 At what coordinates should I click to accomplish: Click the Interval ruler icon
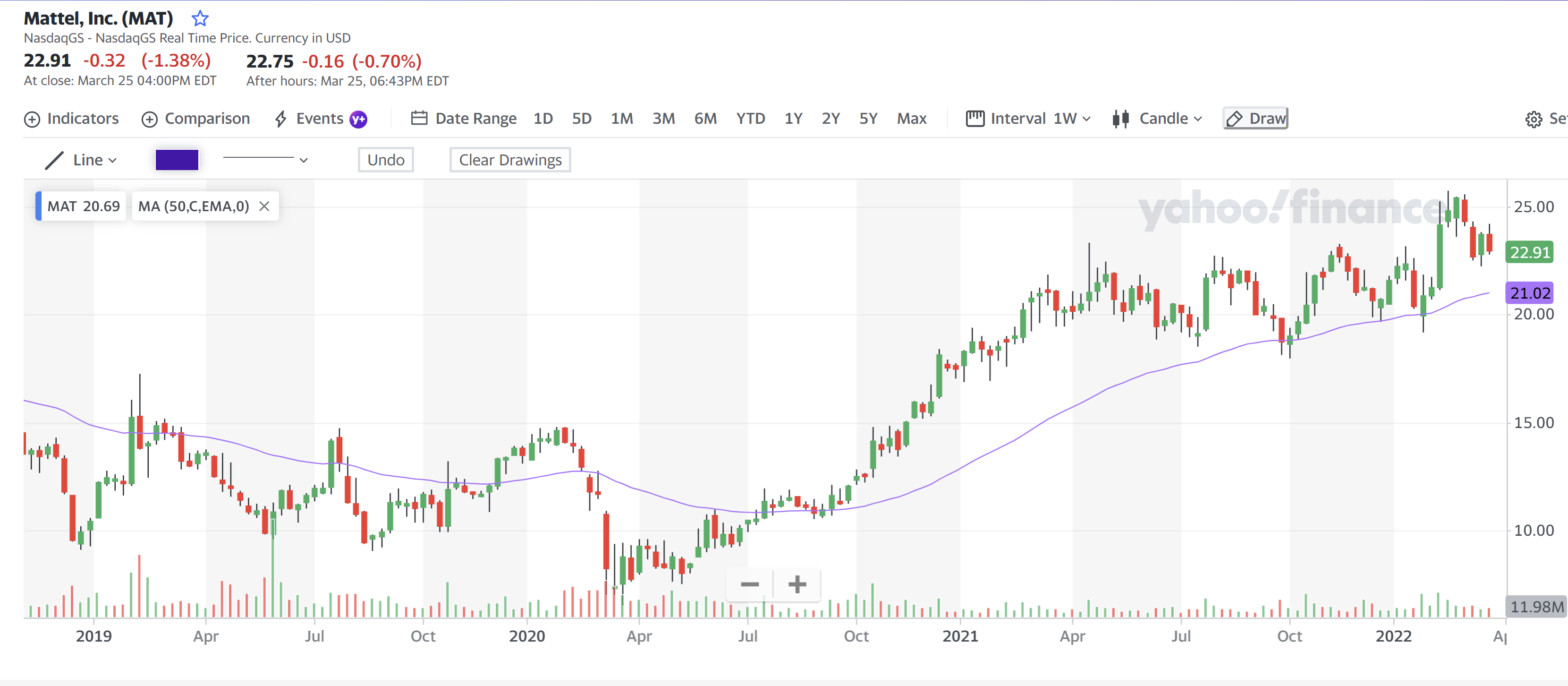tap(975, 118)
